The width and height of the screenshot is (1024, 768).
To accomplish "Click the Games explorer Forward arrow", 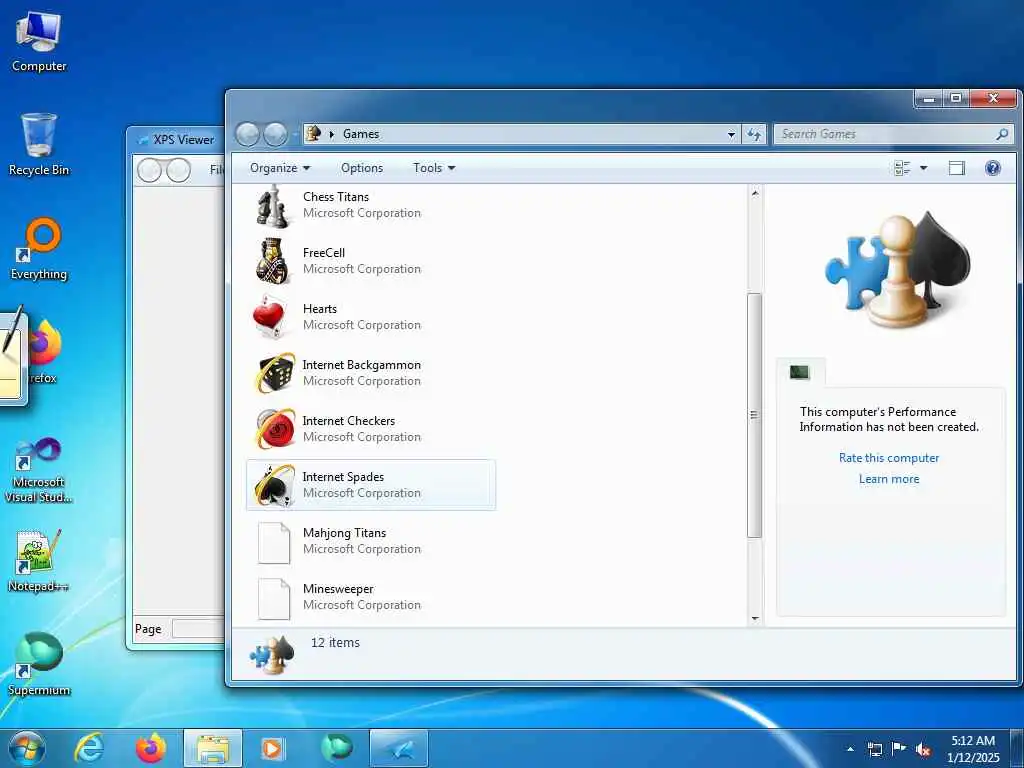I will pos(275,135).
